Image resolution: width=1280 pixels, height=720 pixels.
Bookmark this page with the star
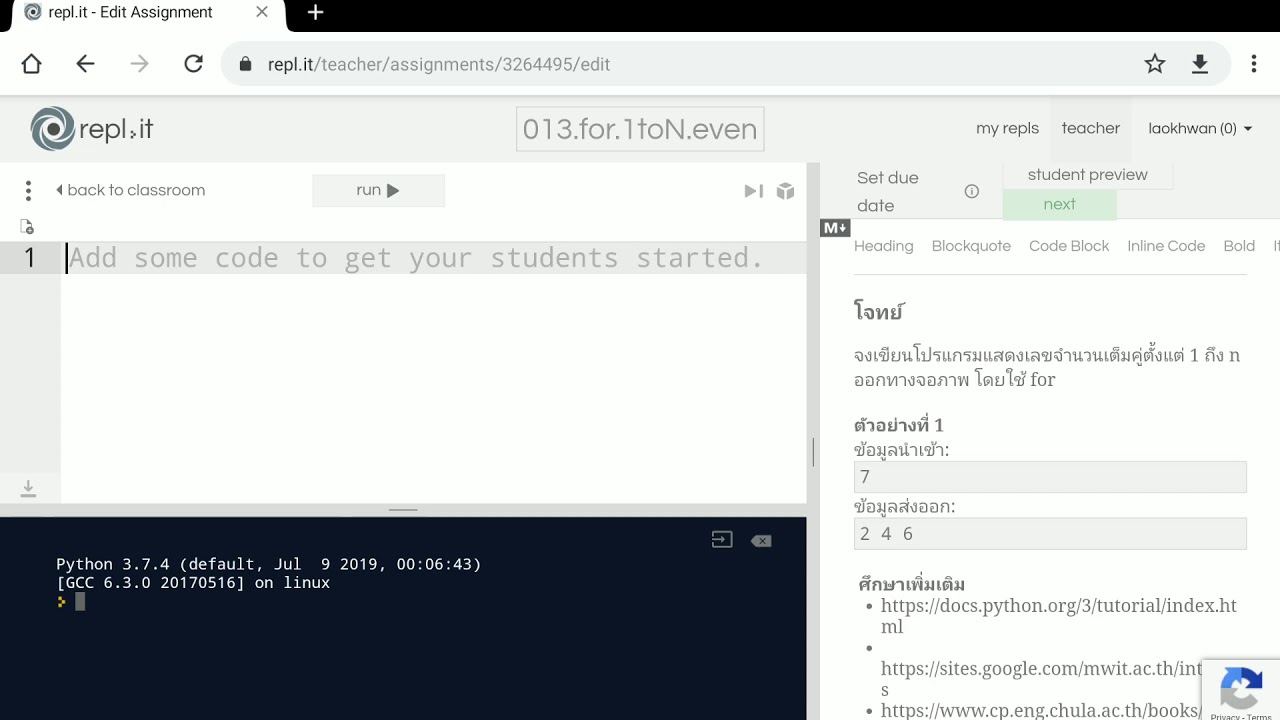point(1155,64)
